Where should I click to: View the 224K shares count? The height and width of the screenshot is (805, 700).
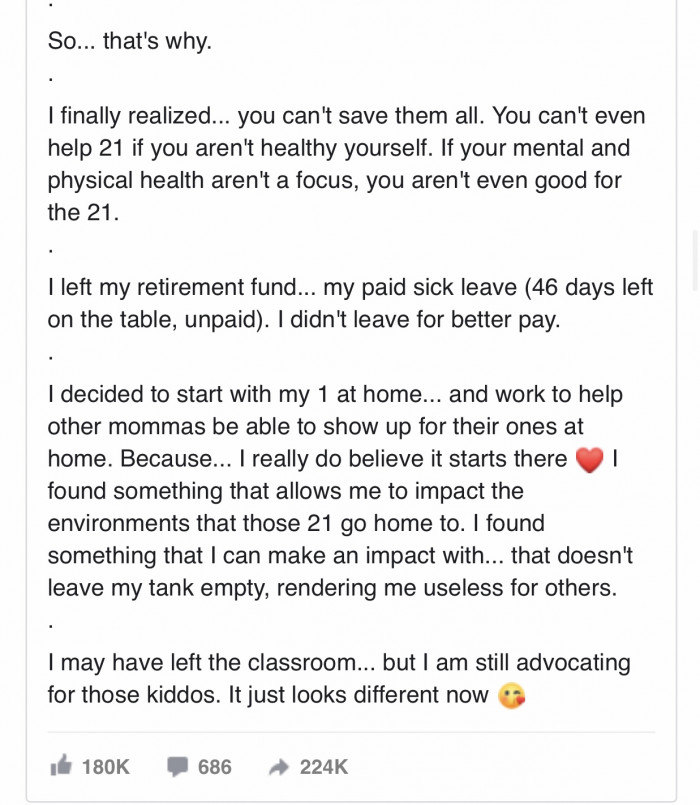[x=324, y=767]
